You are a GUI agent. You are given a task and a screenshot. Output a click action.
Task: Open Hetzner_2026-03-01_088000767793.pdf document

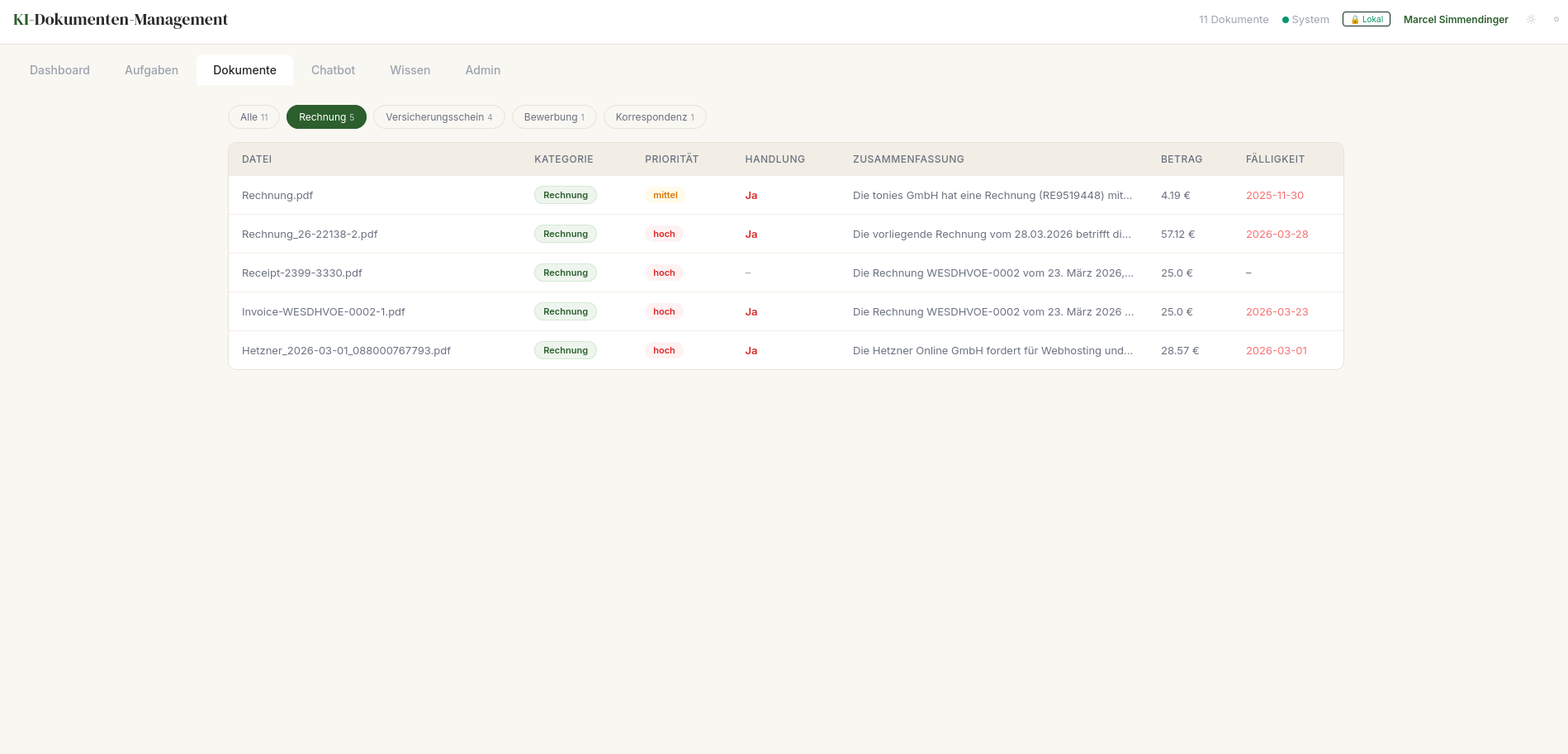click(x=346, y=351)
